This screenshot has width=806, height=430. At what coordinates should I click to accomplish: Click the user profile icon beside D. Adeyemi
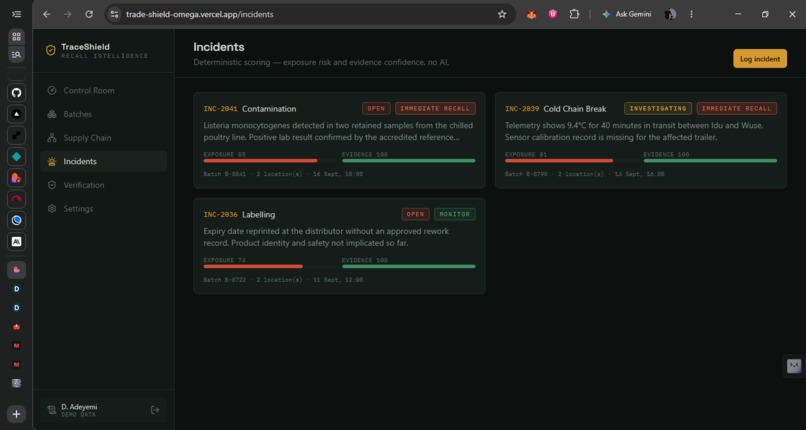coord(51,410)
